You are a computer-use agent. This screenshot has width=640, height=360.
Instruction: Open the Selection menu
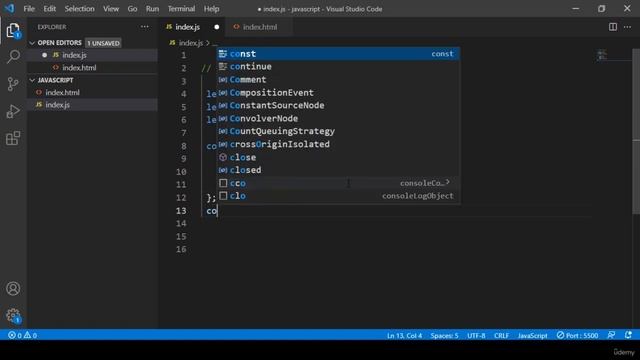pos(79,9)
